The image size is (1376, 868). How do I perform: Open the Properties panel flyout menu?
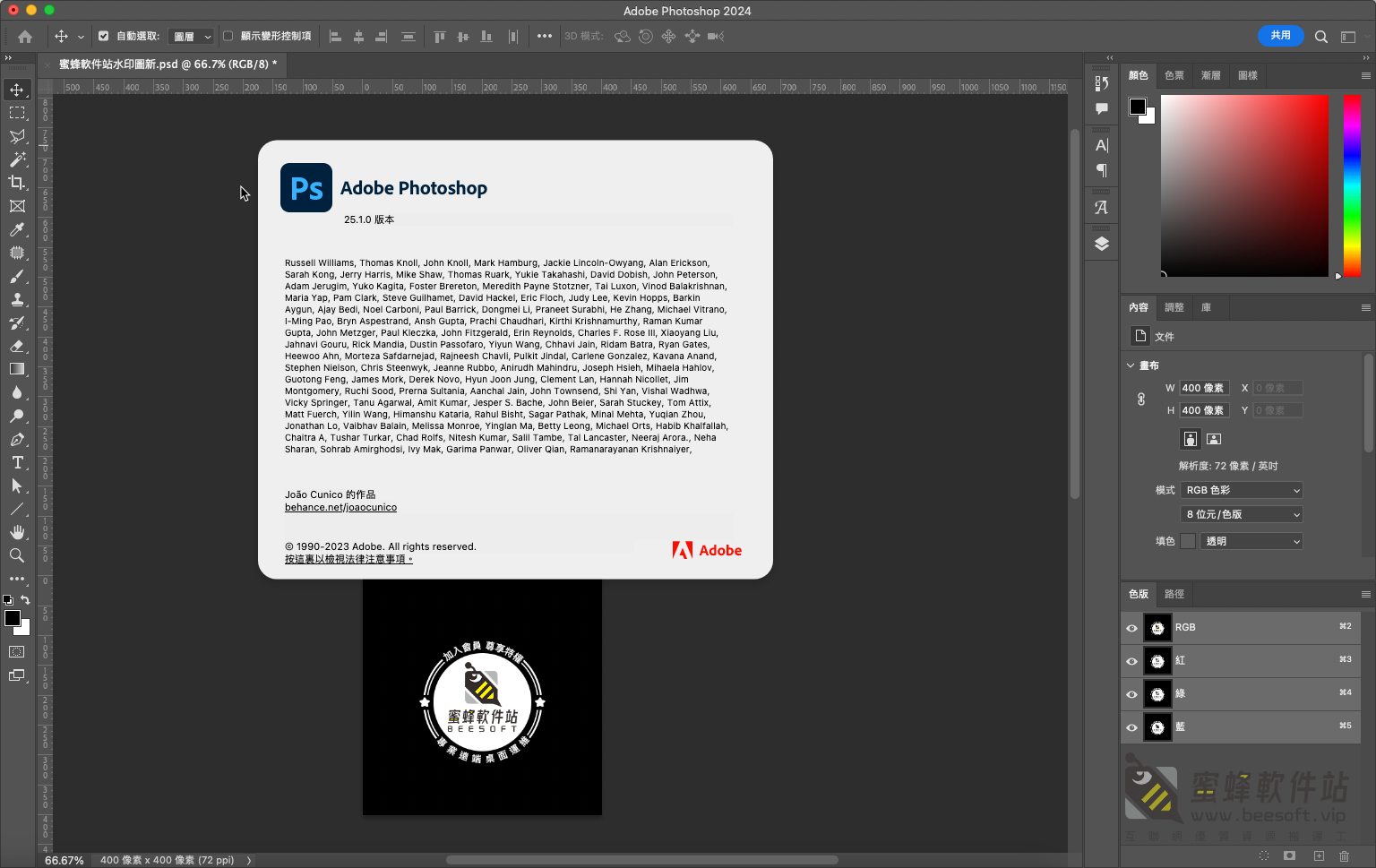tap(1365, 307)
